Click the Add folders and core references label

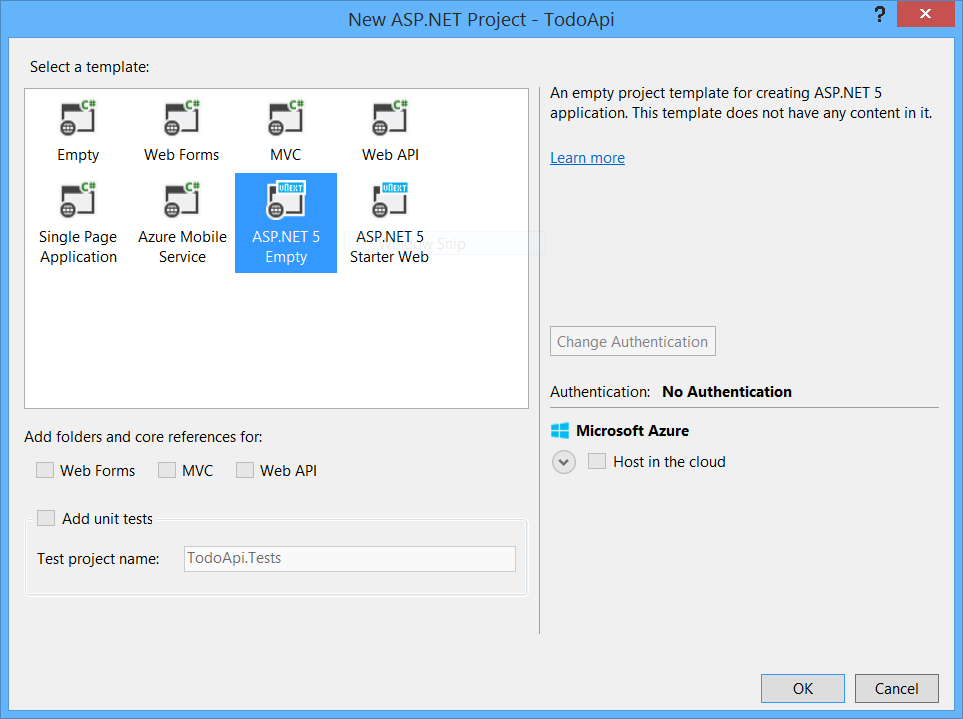point(143,437)
